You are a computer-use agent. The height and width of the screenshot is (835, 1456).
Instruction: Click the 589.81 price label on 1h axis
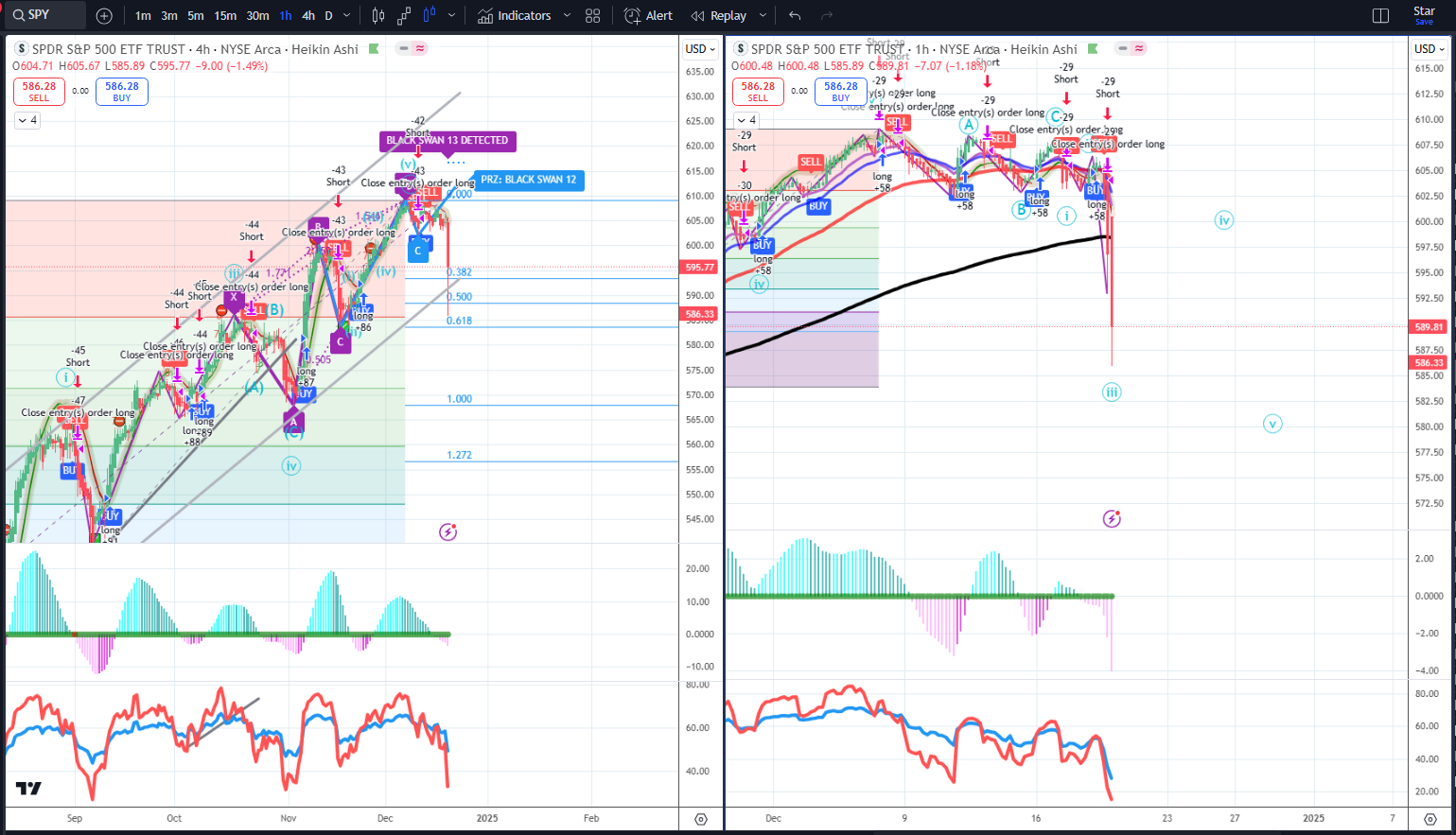(1429, 327)
